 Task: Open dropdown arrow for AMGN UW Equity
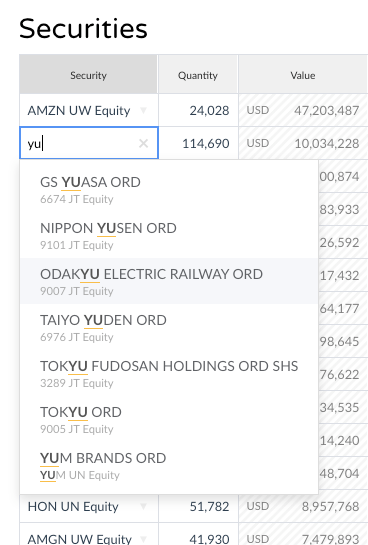[x=143, y=539]
